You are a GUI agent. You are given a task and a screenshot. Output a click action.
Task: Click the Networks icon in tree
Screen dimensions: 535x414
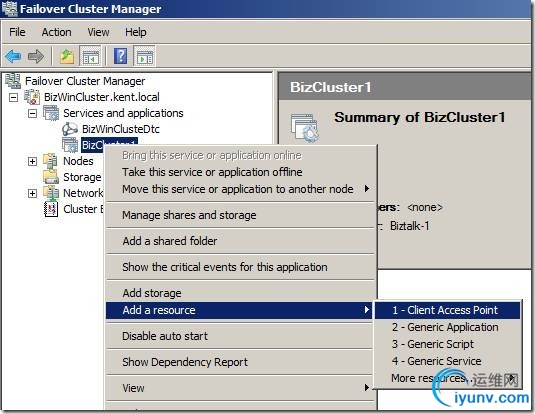click(51, 193)
